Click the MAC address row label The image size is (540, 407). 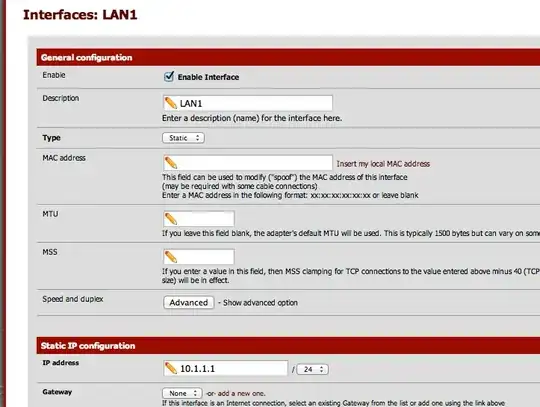64,158
